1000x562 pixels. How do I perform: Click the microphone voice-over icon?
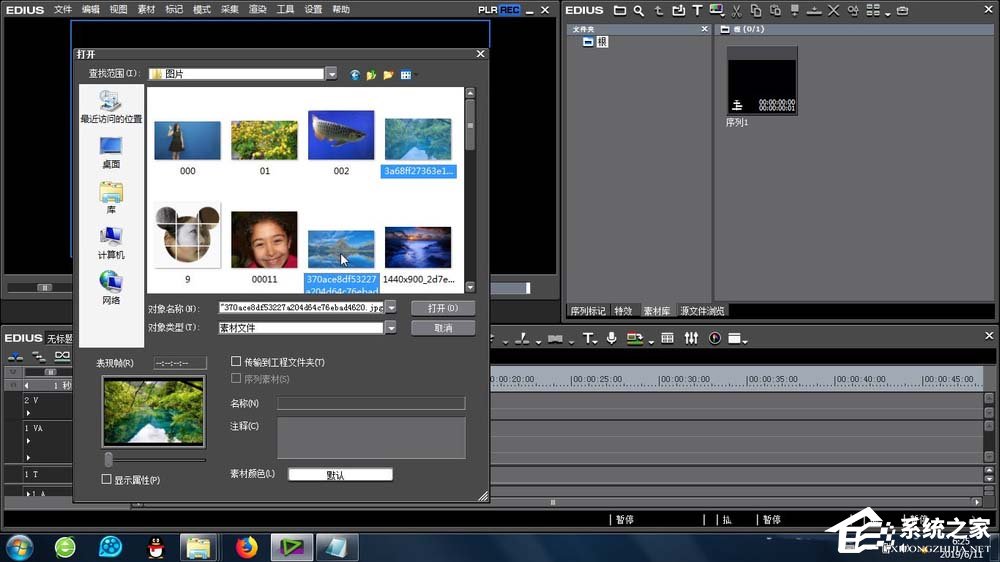(x=611, y=339)
